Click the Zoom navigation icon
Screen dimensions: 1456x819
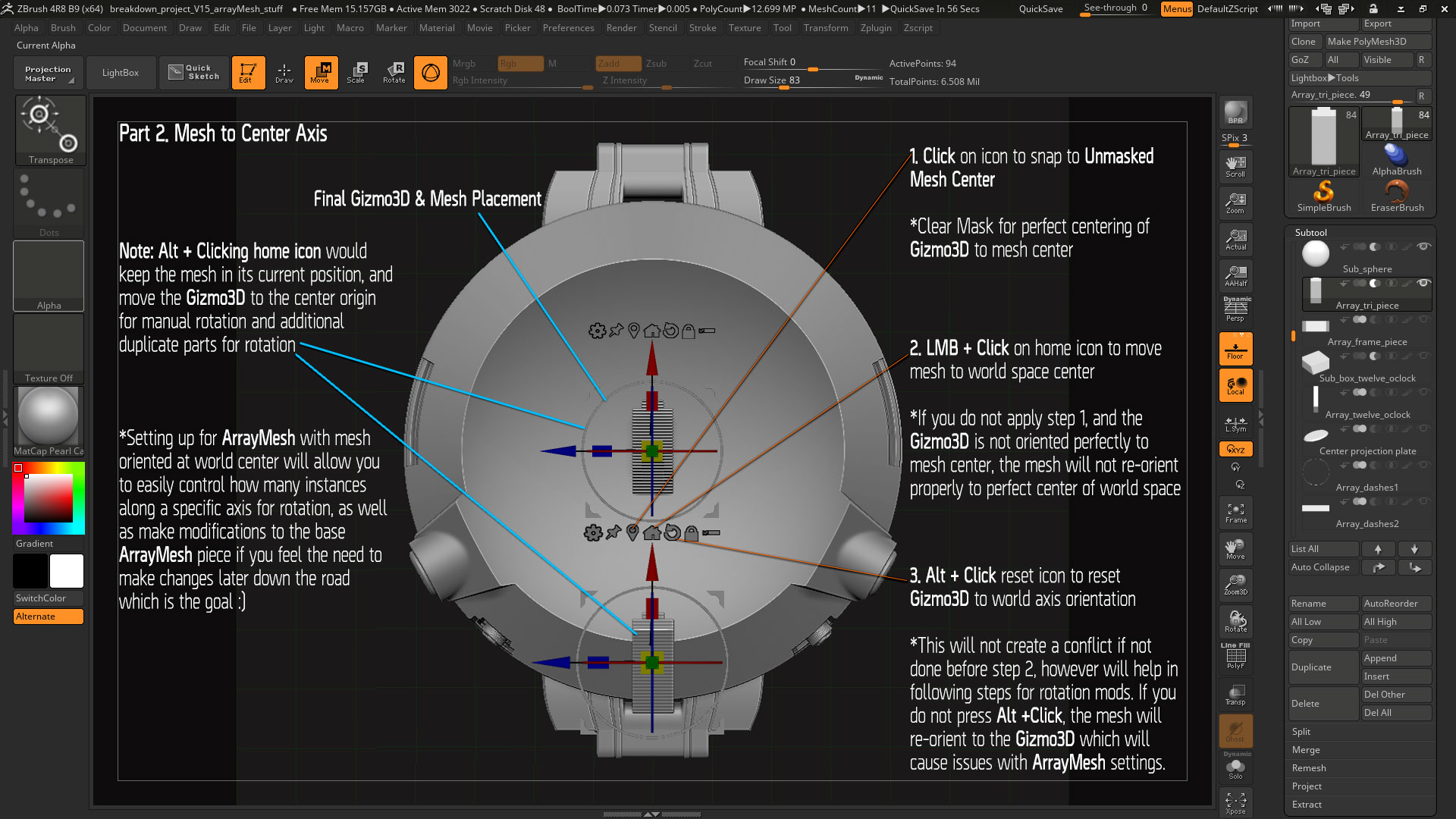click(x=1235, y=203)
